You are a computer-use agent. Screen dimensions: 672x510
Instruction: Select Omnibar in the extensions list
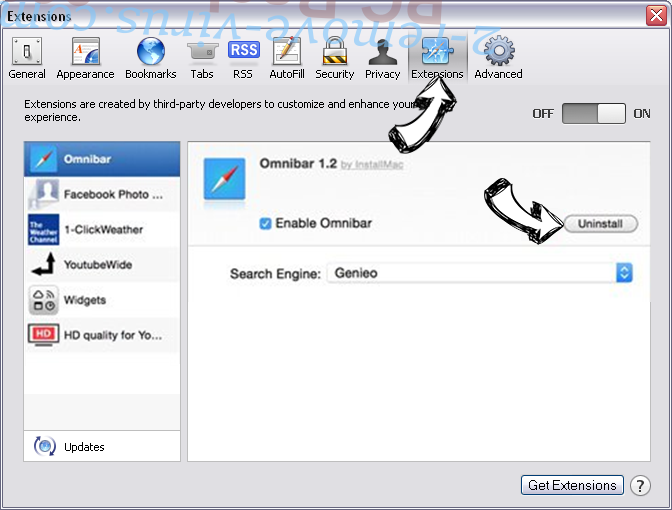[x=102, y=159]
